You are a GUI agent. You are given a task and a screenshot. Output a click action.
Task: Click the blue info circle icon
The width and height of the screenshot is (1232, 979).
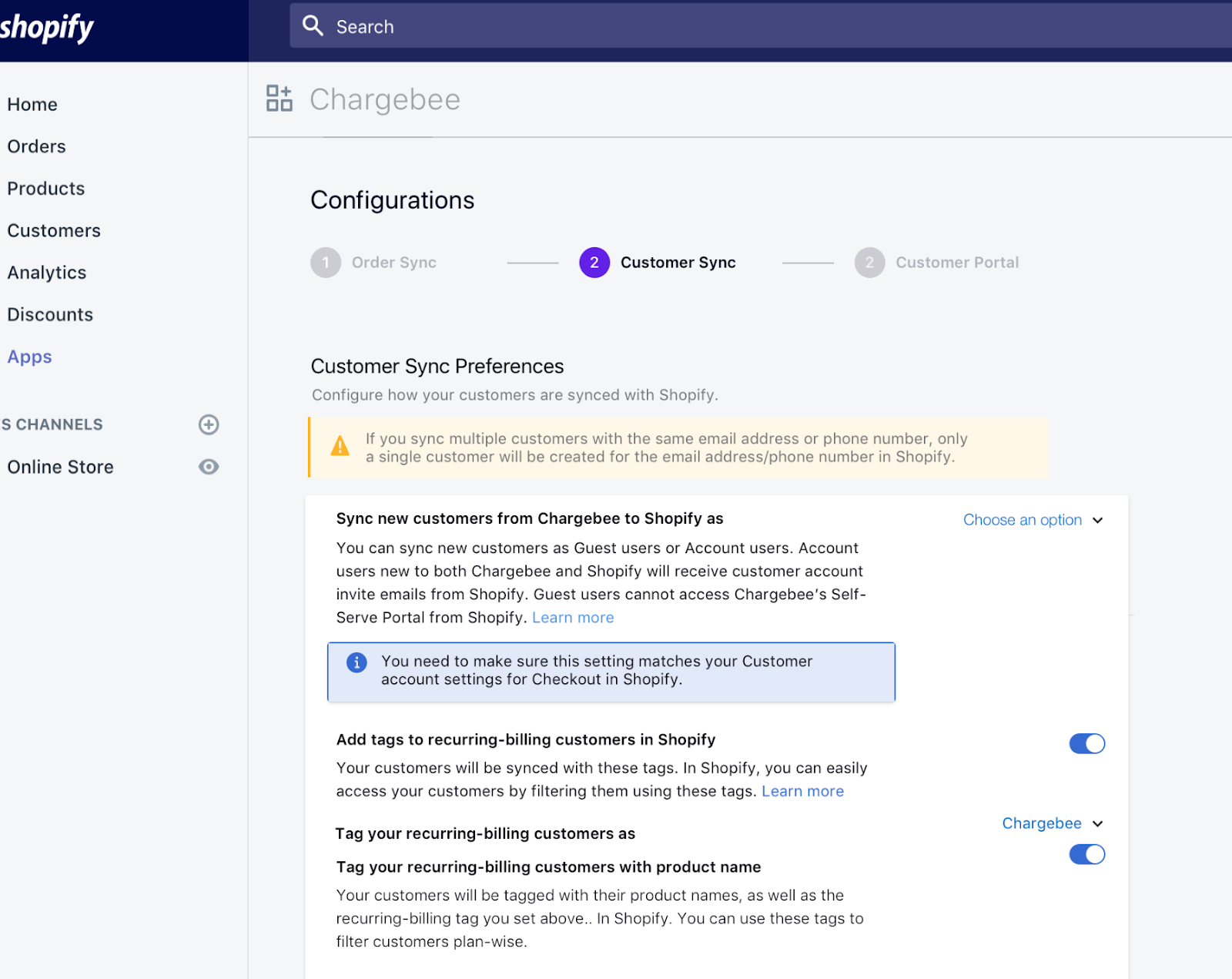(357, 662)
